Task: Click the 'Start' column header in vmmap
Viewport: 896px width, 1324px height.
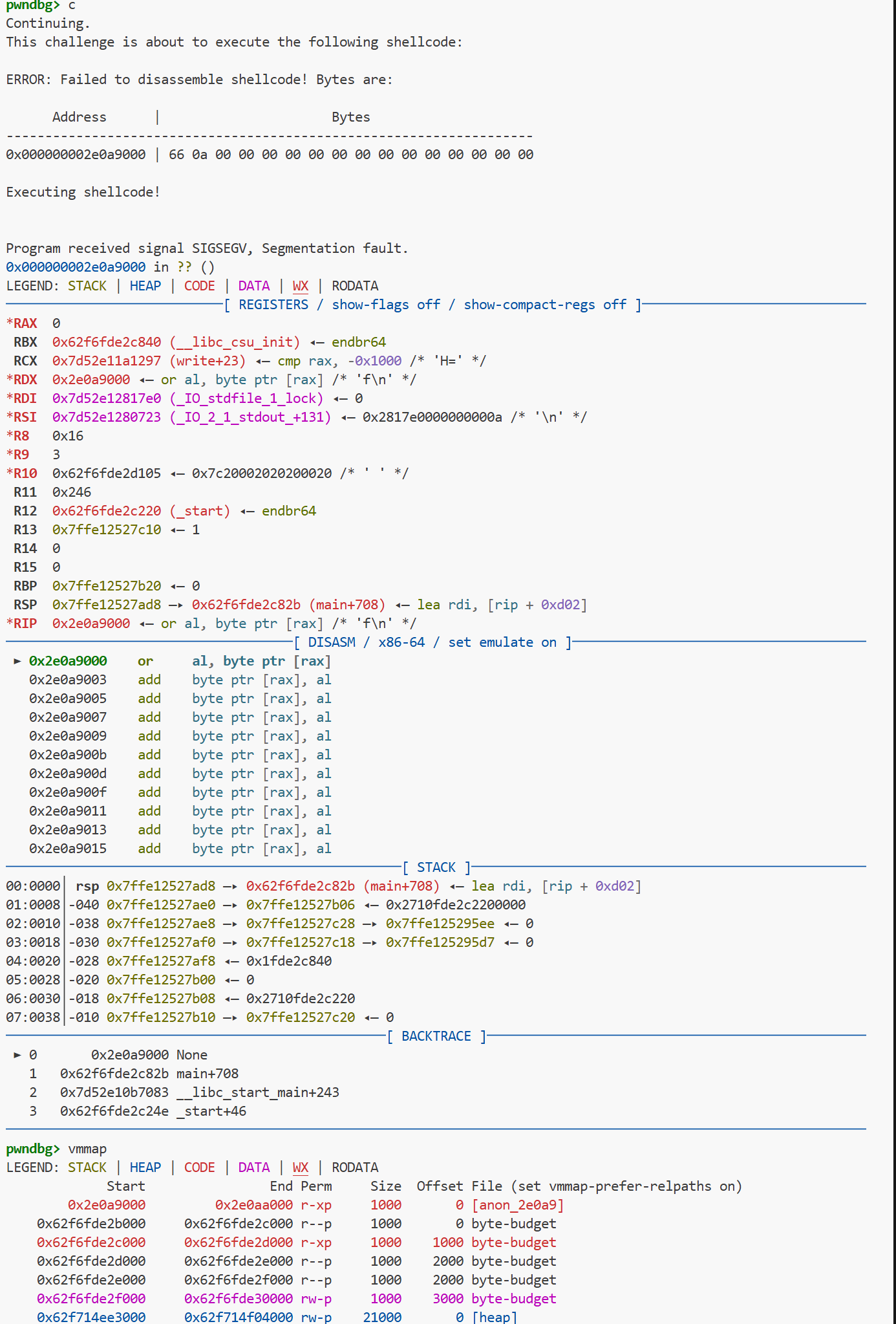Action: pos(126,1186)
